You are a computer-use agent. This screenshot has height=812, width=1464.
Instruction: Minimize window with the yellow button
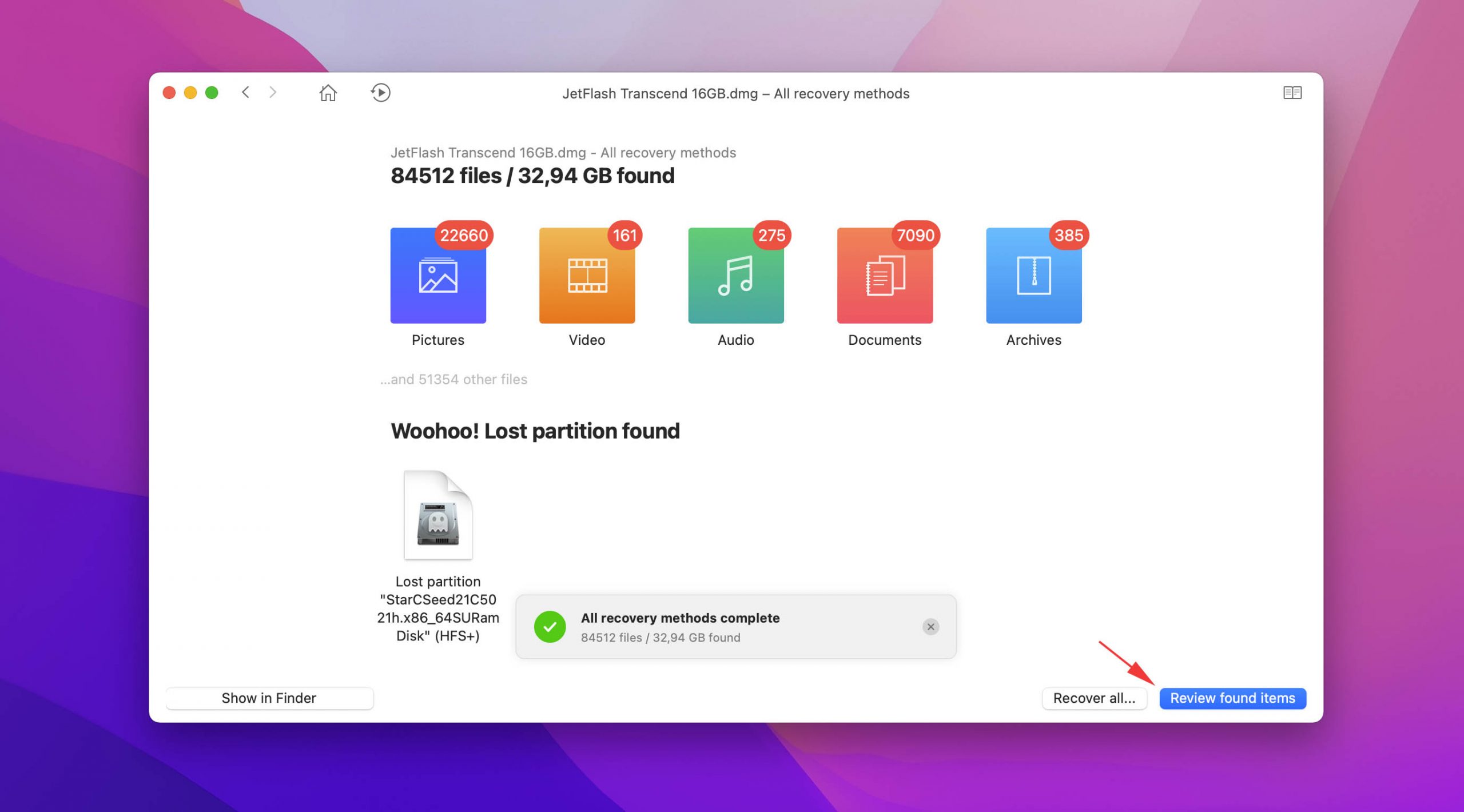[190, 93]
